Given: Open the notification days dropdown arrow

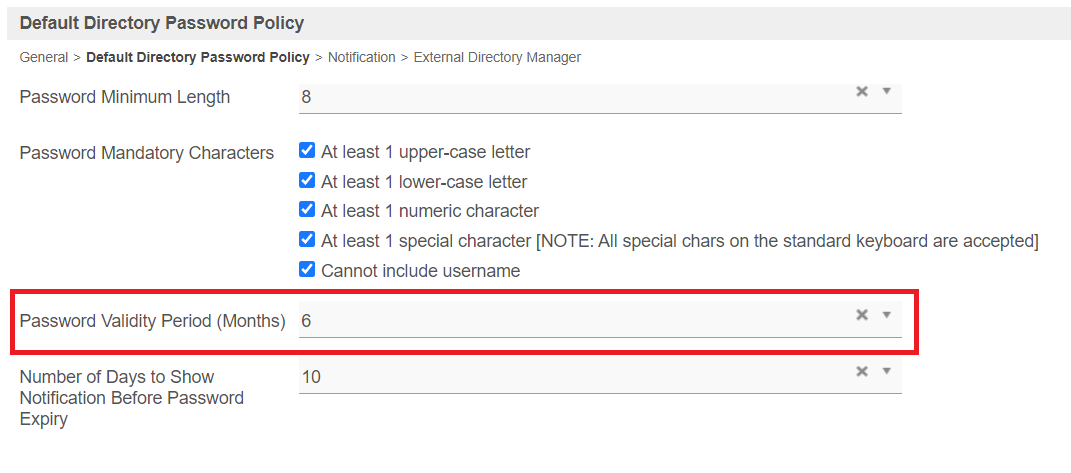Looking at the screenshot, I should coord(886,371).
